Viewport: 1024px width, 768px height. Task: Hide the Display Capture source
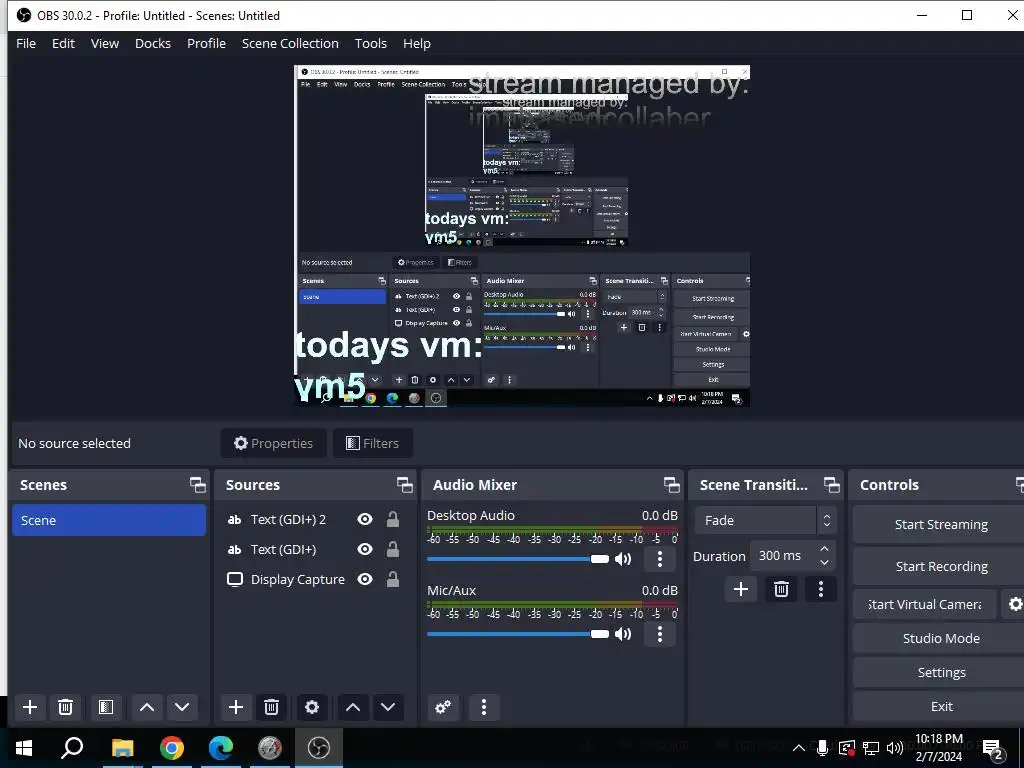[x=365, y=579]
